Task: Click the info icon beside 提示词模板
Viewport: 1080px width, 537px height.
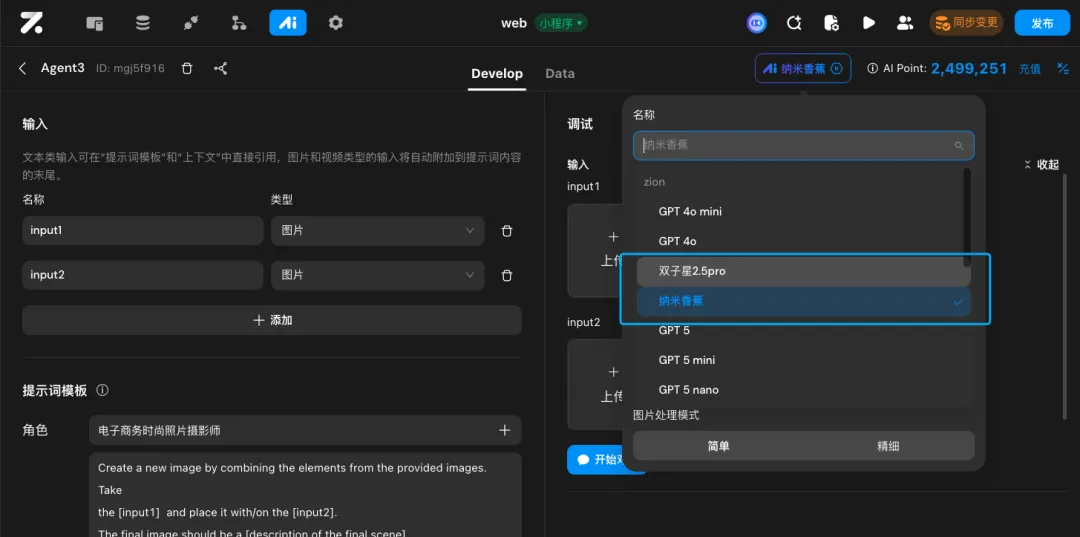Action: pyautogui.click(x=103, y=390)
